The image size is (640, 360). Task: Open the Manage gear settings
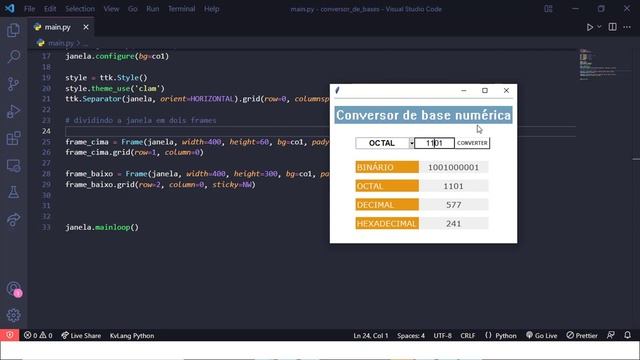[13, 315]
